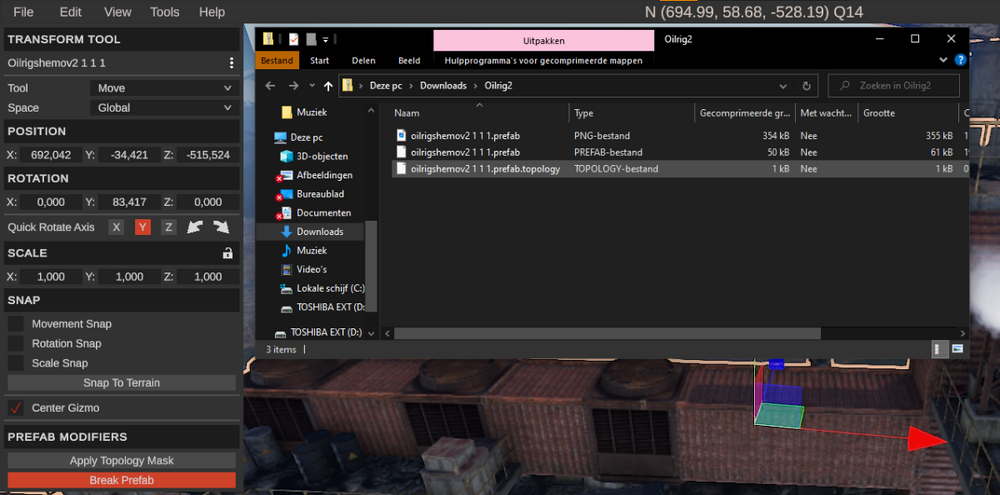Image resolution: width=1000 pixels, height=495 pixels.
Task: Select Y as the Quick Rotate Axis
Action: [142, 227]
